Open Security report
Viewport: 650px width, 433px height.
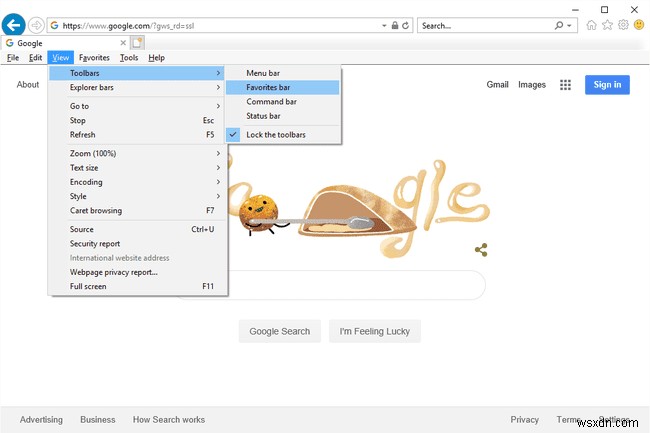point(138,244)
